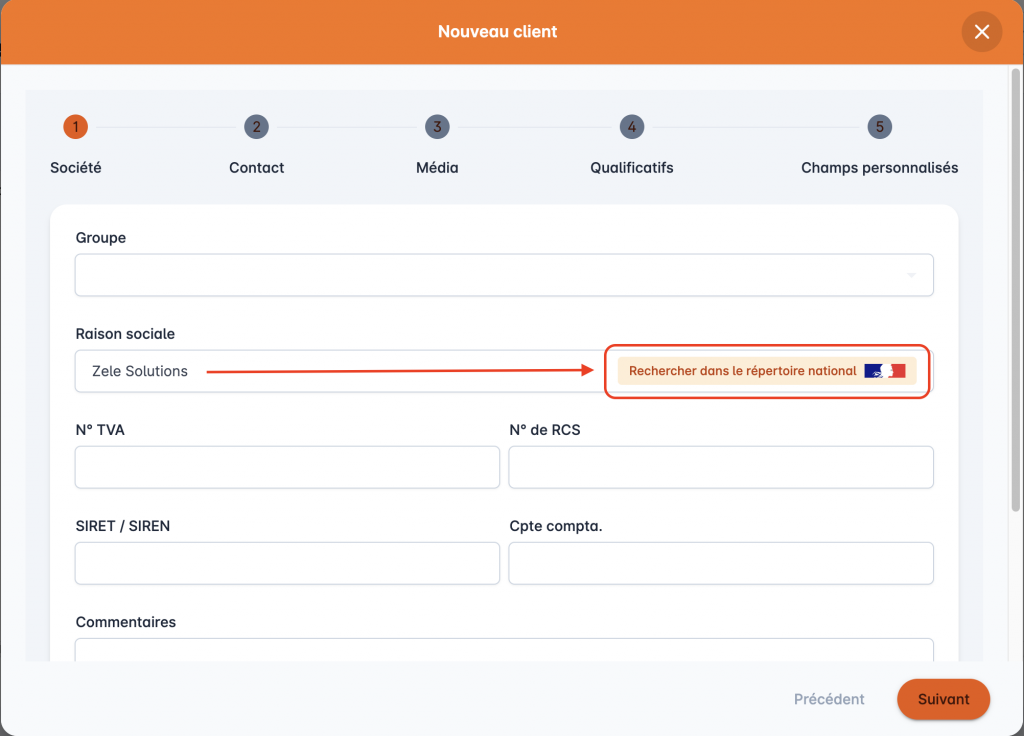The width and height of the screenshot is (1024, 736).
Task: Close the Nouveau client dialog
Action: point(981,32)
